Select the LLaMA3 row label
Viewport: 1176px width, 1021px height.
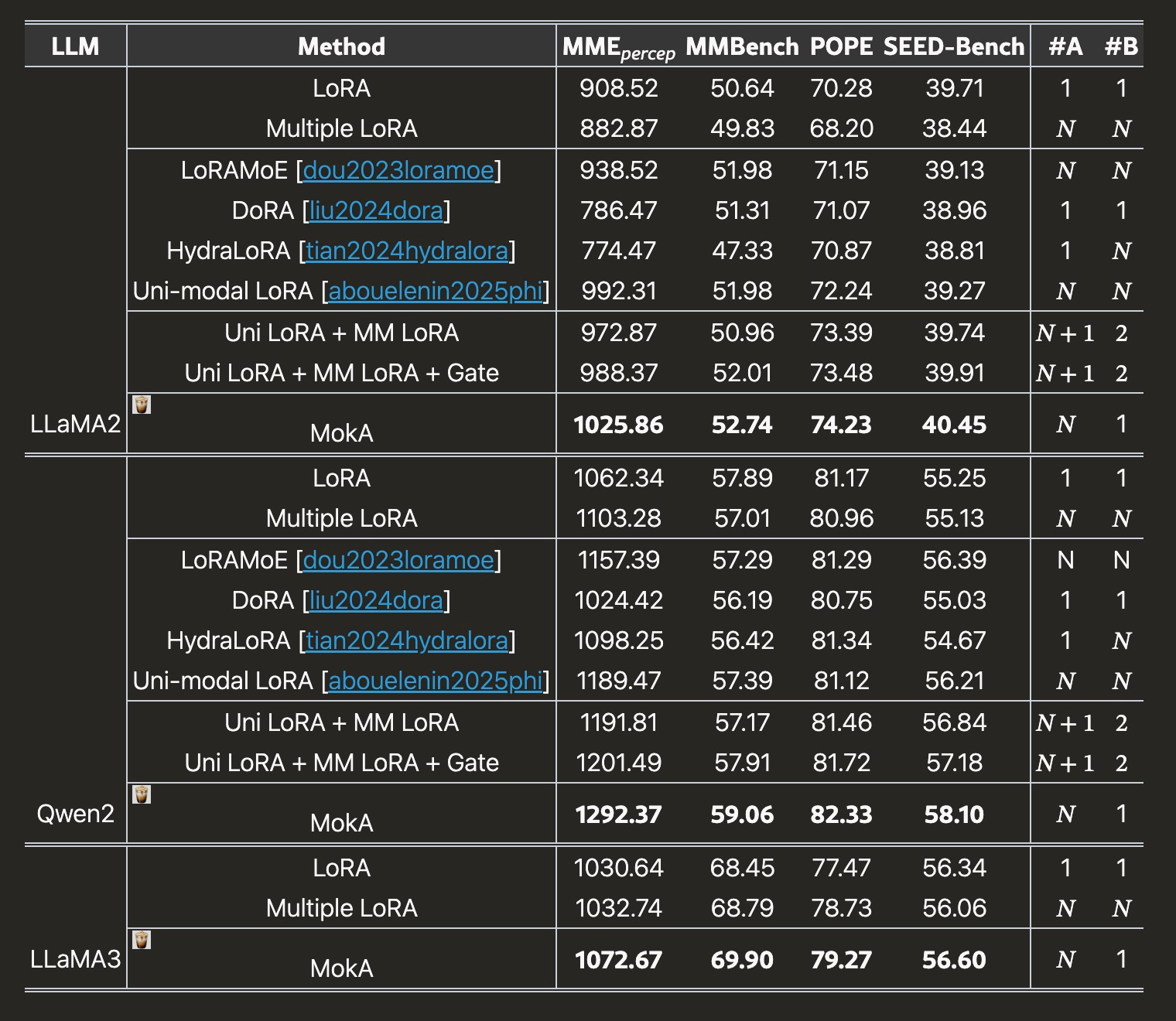tap(75, 959)
